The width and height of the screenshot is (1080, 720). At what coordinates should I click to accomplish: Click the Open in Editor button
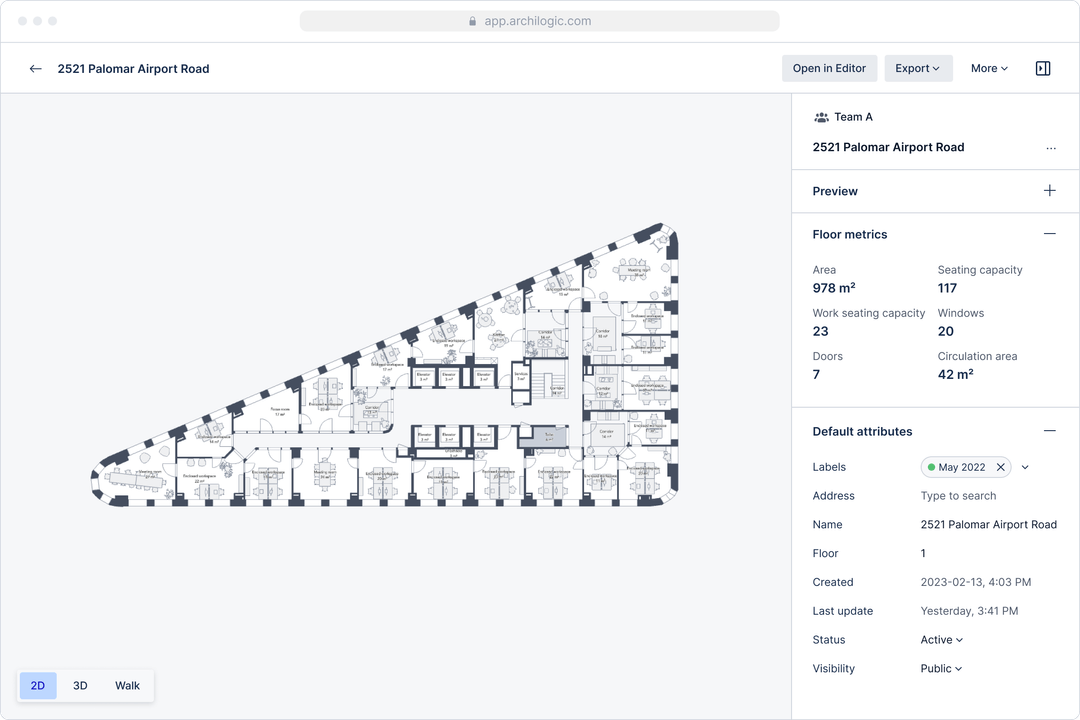(829, 68)
